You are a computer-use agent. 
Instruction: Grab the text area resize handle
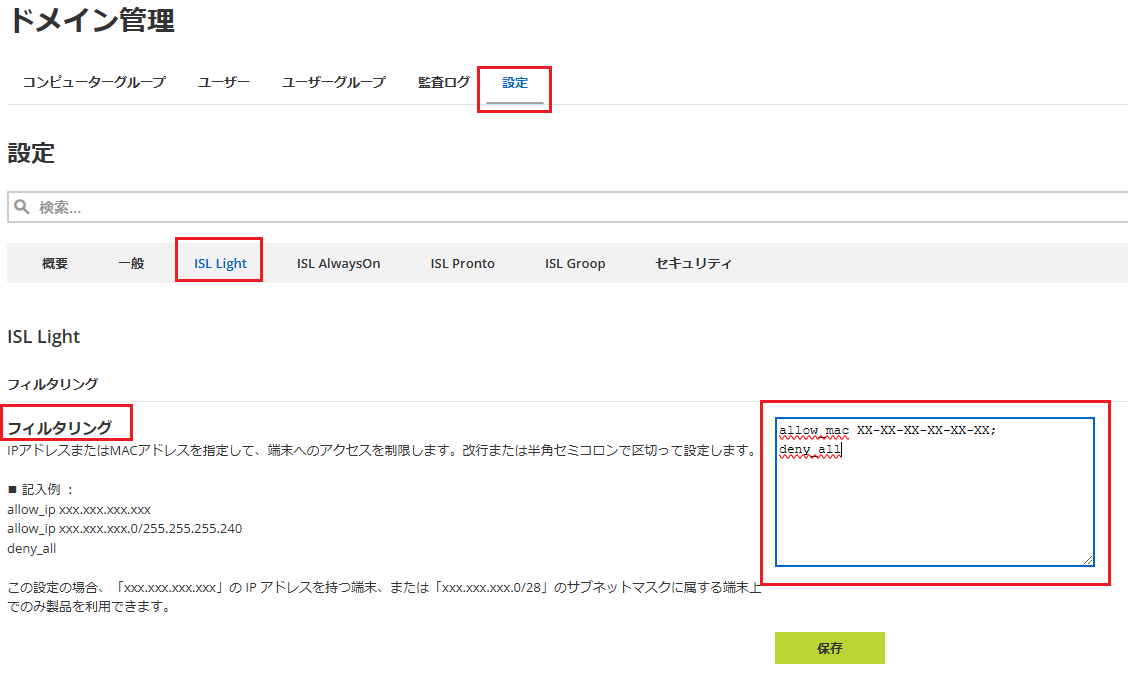pos(1088,560)
